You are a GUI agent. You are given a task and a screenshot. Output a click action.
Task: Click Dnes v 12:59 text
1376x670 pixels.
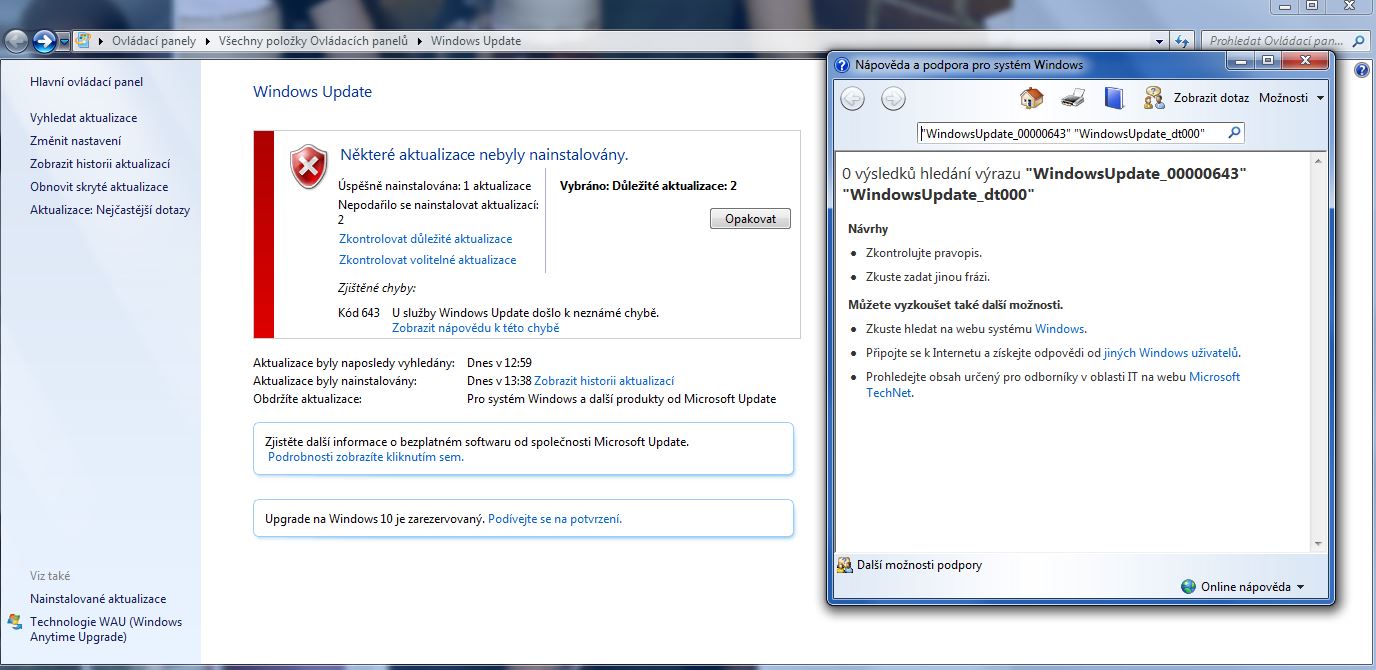499,363
